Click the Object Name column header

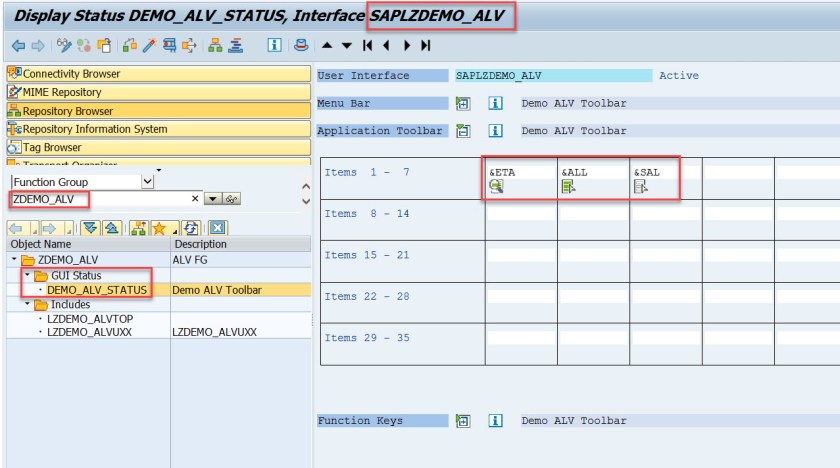point(88,244)
